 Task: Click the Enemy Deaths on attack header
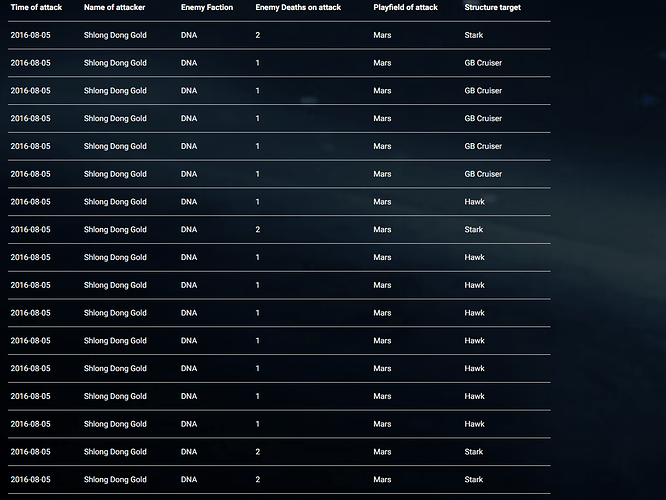(298, 7)
